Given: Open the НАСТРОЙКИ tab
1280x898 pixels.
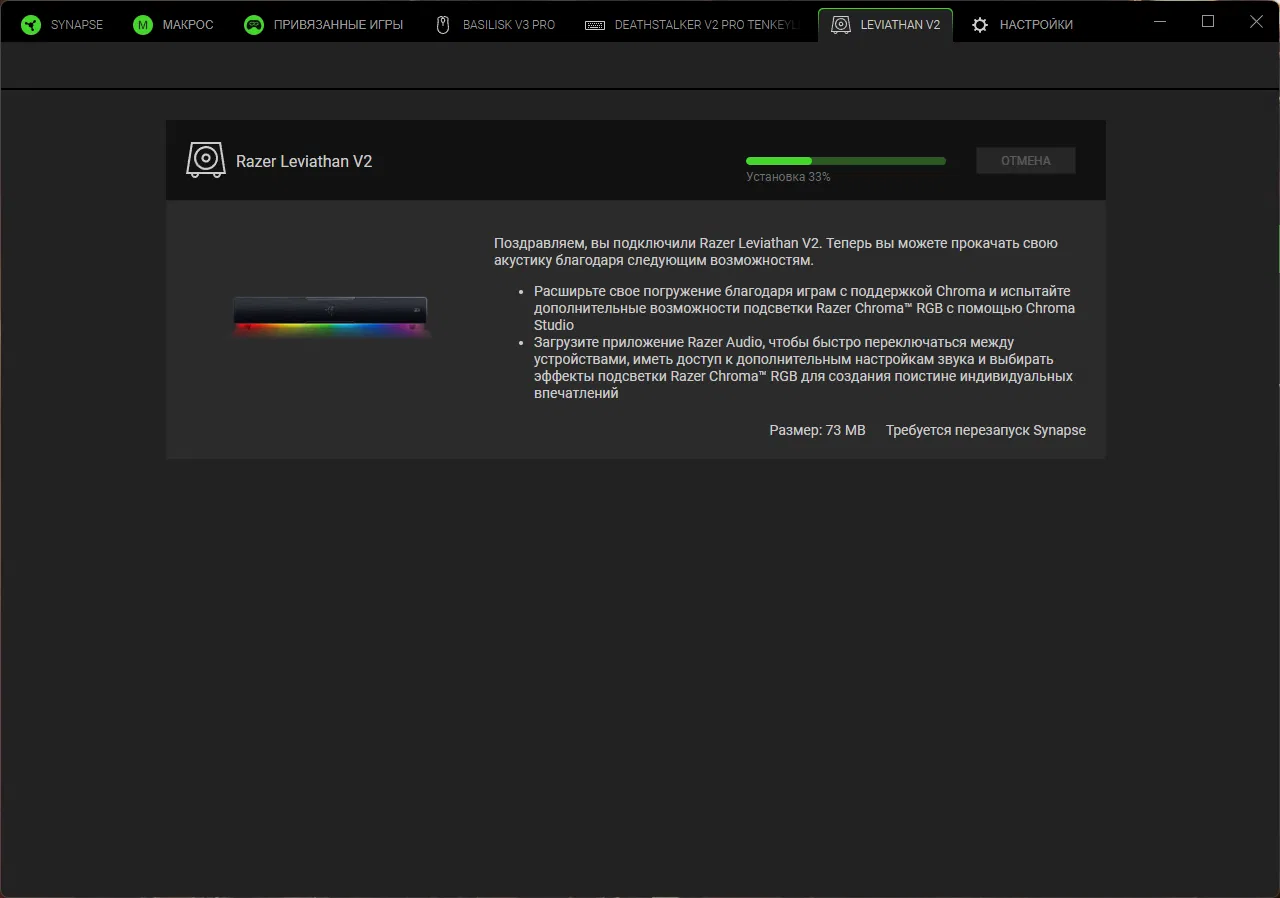Looking at the screenshot, I should click(1022, 25).
